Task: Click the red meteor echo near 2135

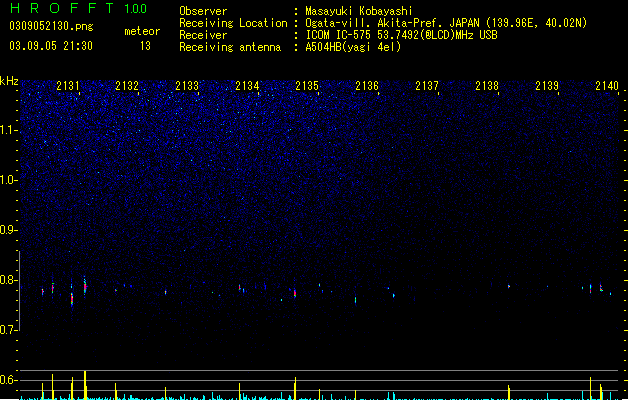Action: pos(295,293)
